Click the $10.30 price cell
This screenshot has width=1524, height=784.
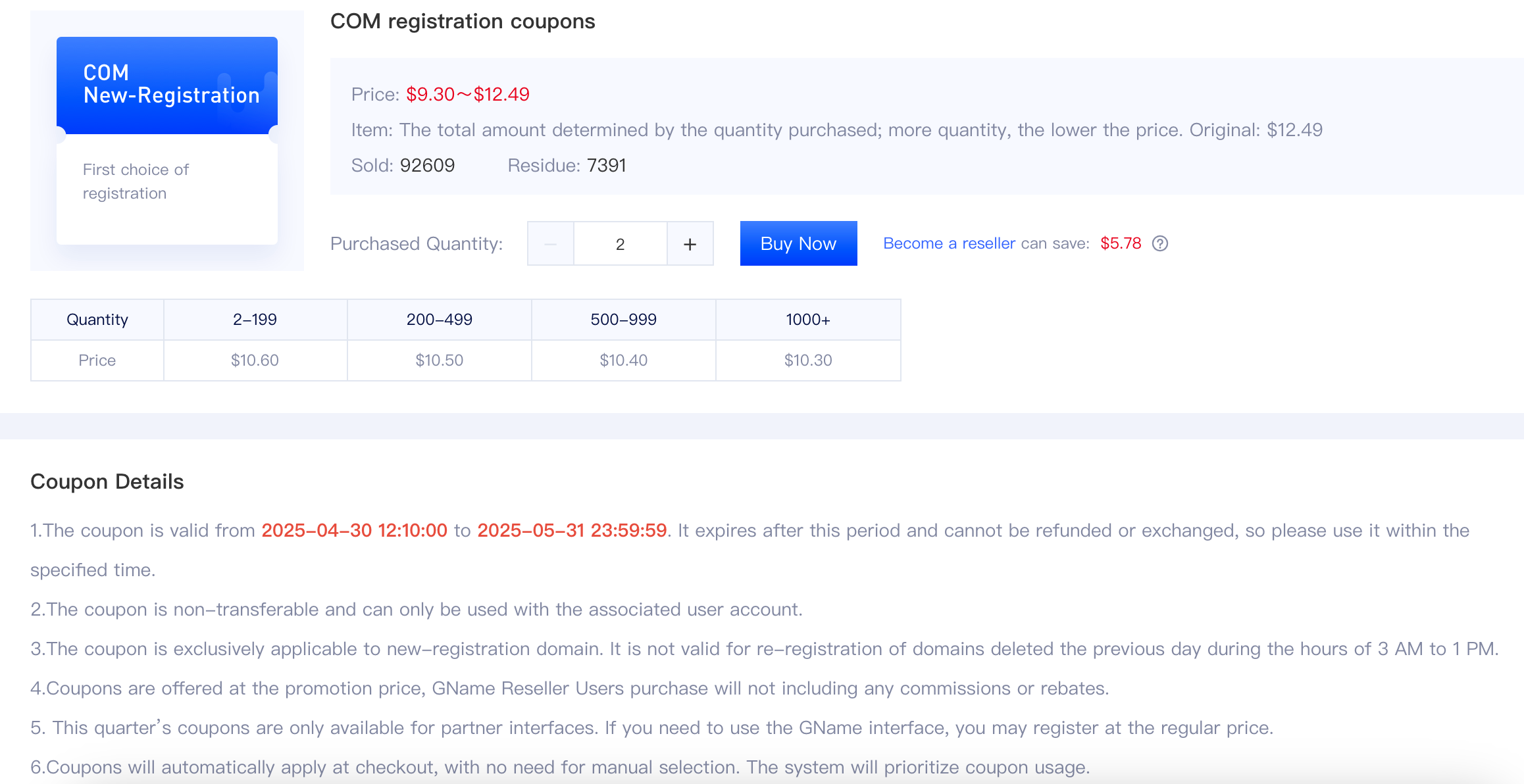[x=808, y=360]
